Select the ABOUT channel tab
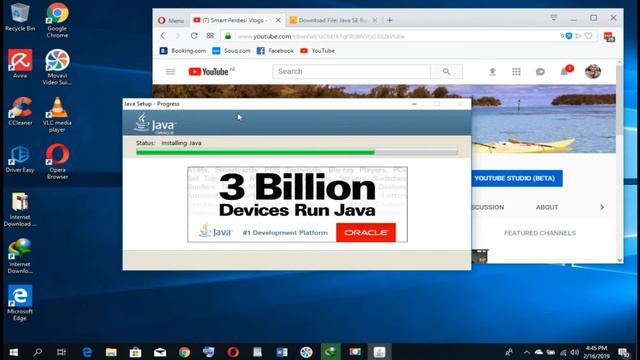The height and width of the screenshot is (360, 640). pyautogui.click(x=547, y=207)
